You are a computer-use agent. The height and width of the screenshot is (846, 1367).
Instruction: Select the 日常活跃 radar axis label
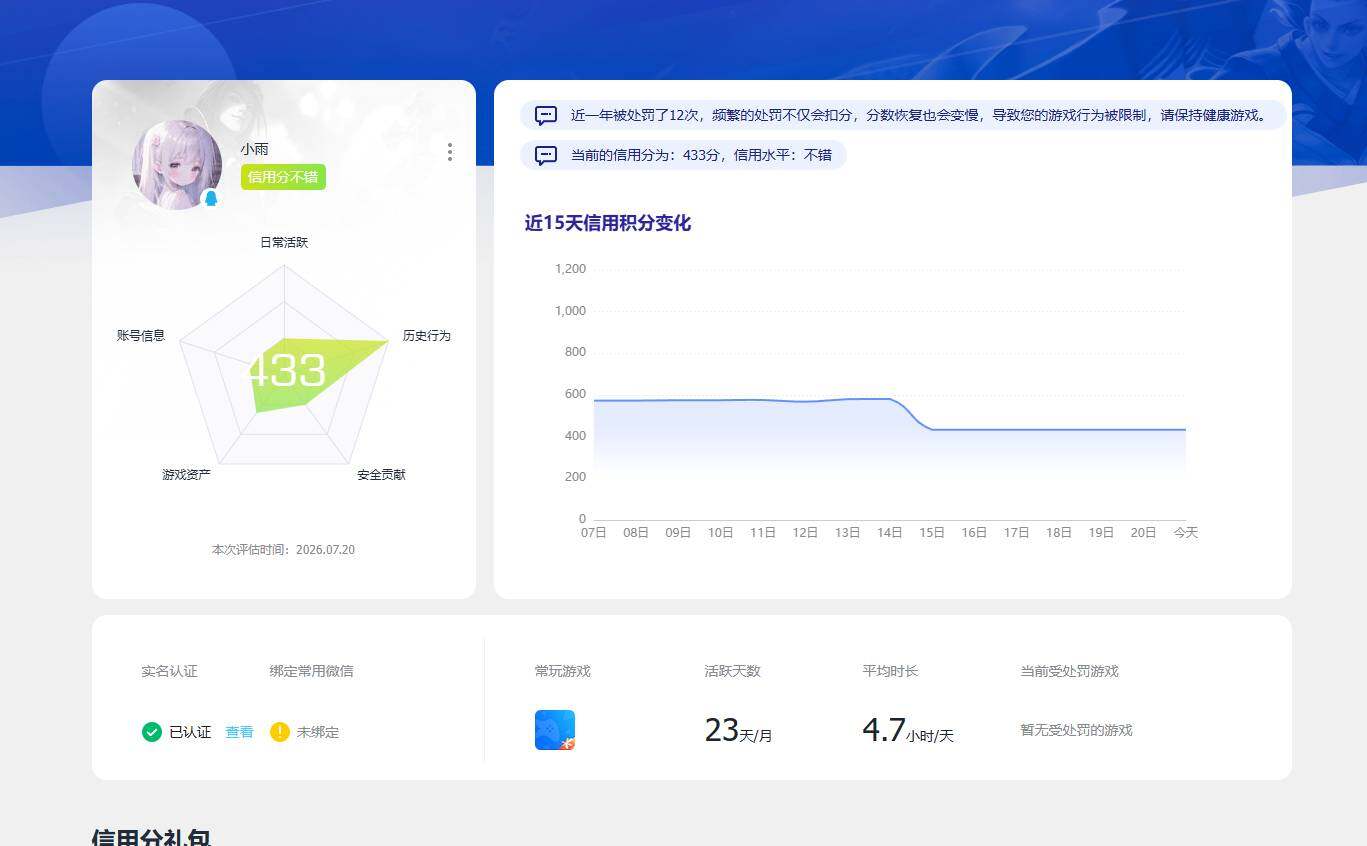click(x=284, y=243)
